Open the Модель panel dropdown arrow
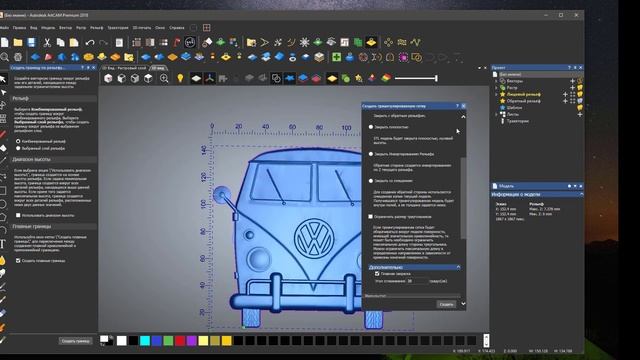 point(575,186)
